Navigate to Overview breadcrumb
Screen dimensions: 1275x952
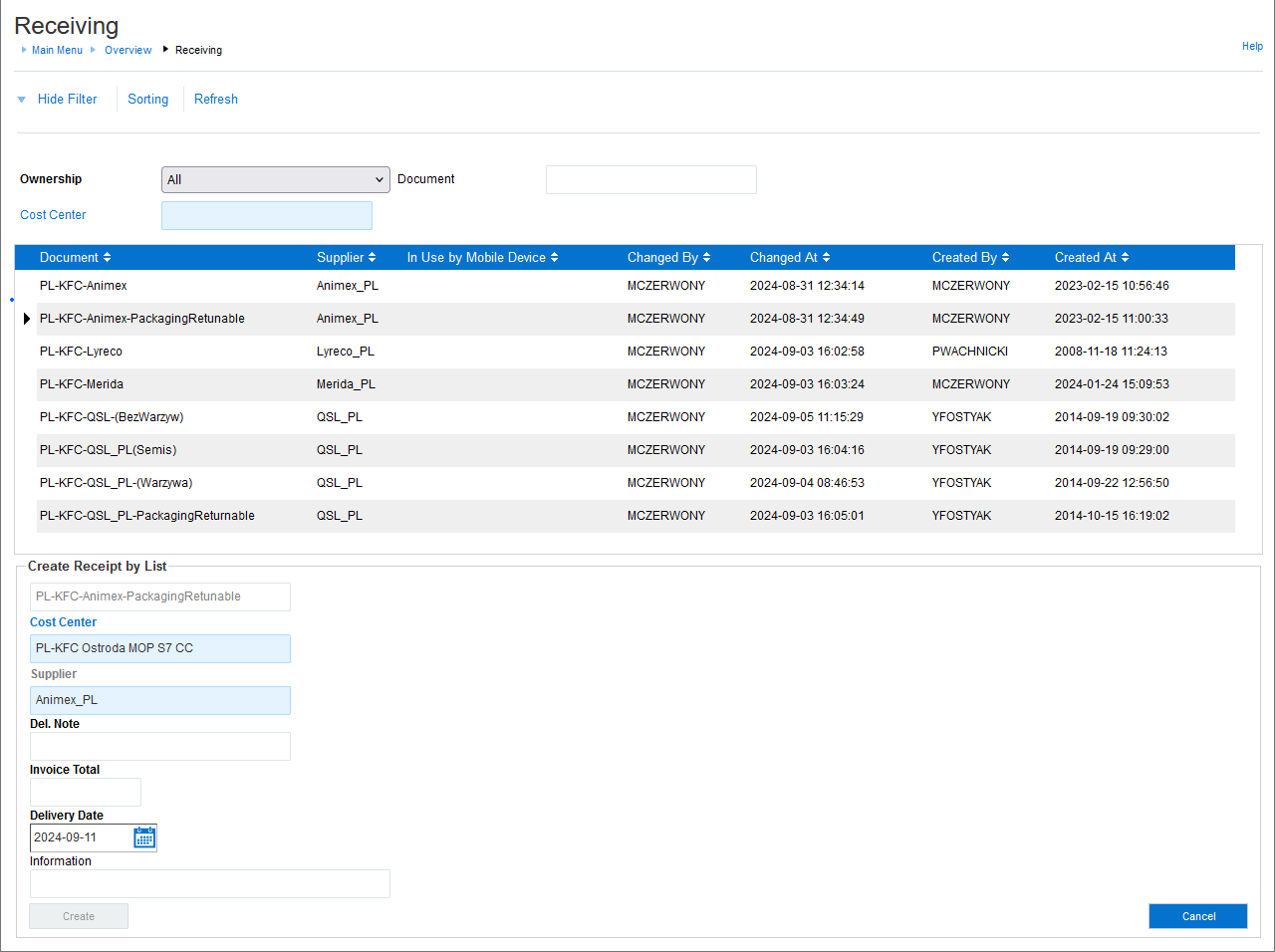(127, 50)
